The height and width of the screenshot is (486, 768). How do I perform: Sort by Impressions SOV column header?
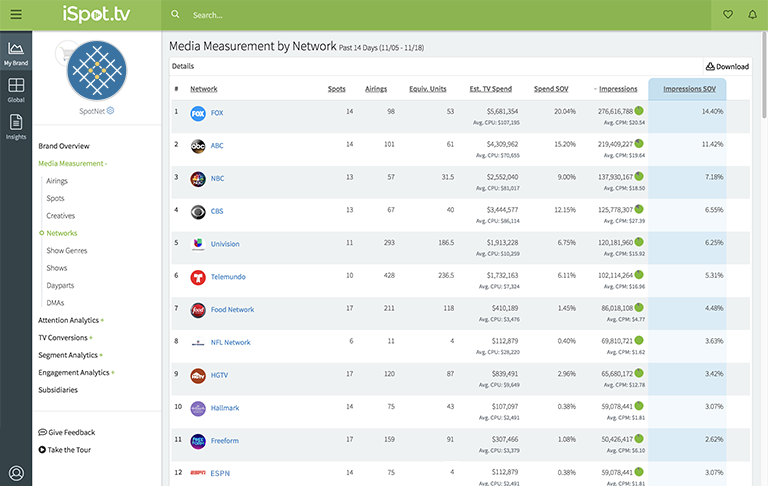689,89
